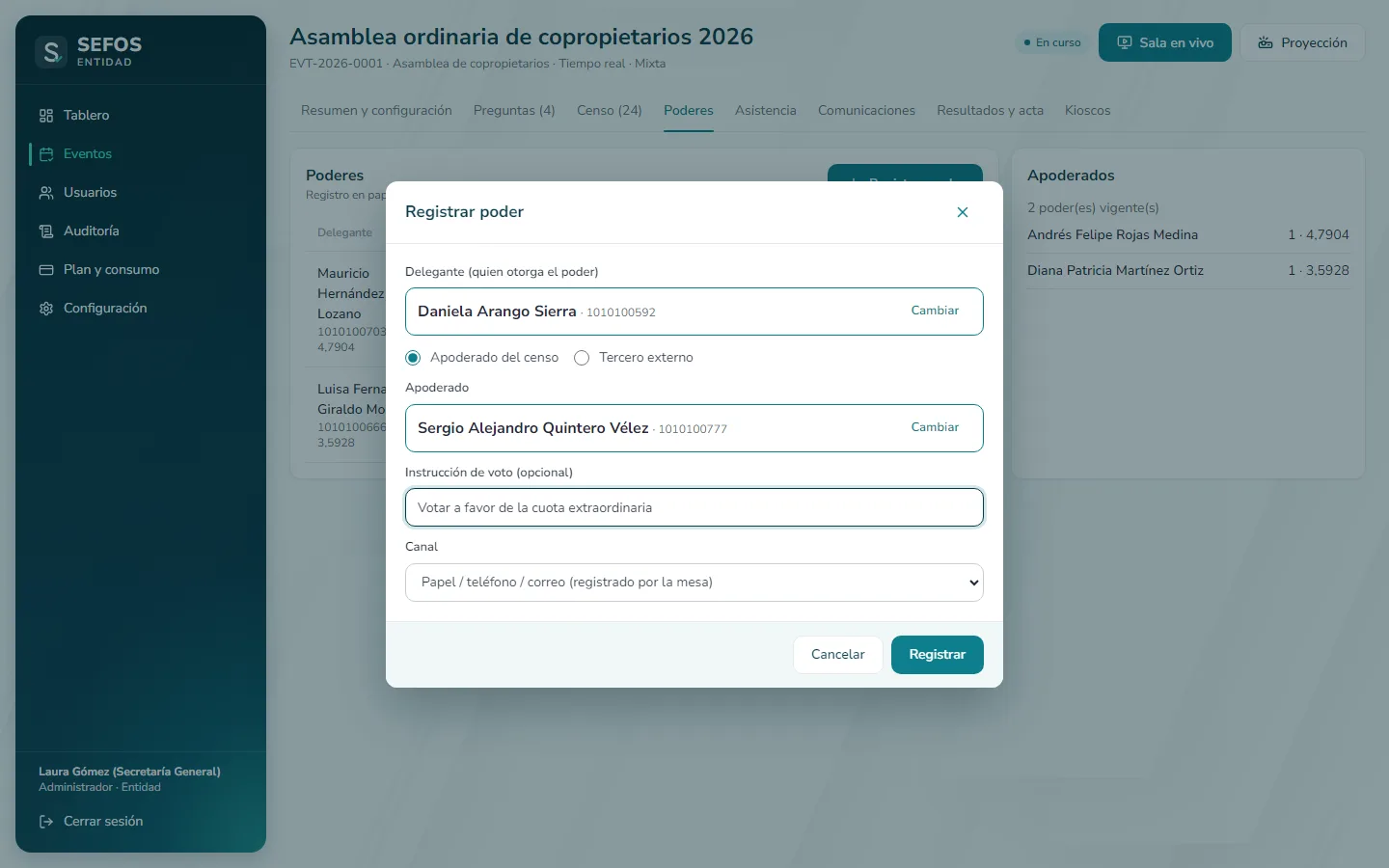Click the Instrucción de voto input field

694,507
